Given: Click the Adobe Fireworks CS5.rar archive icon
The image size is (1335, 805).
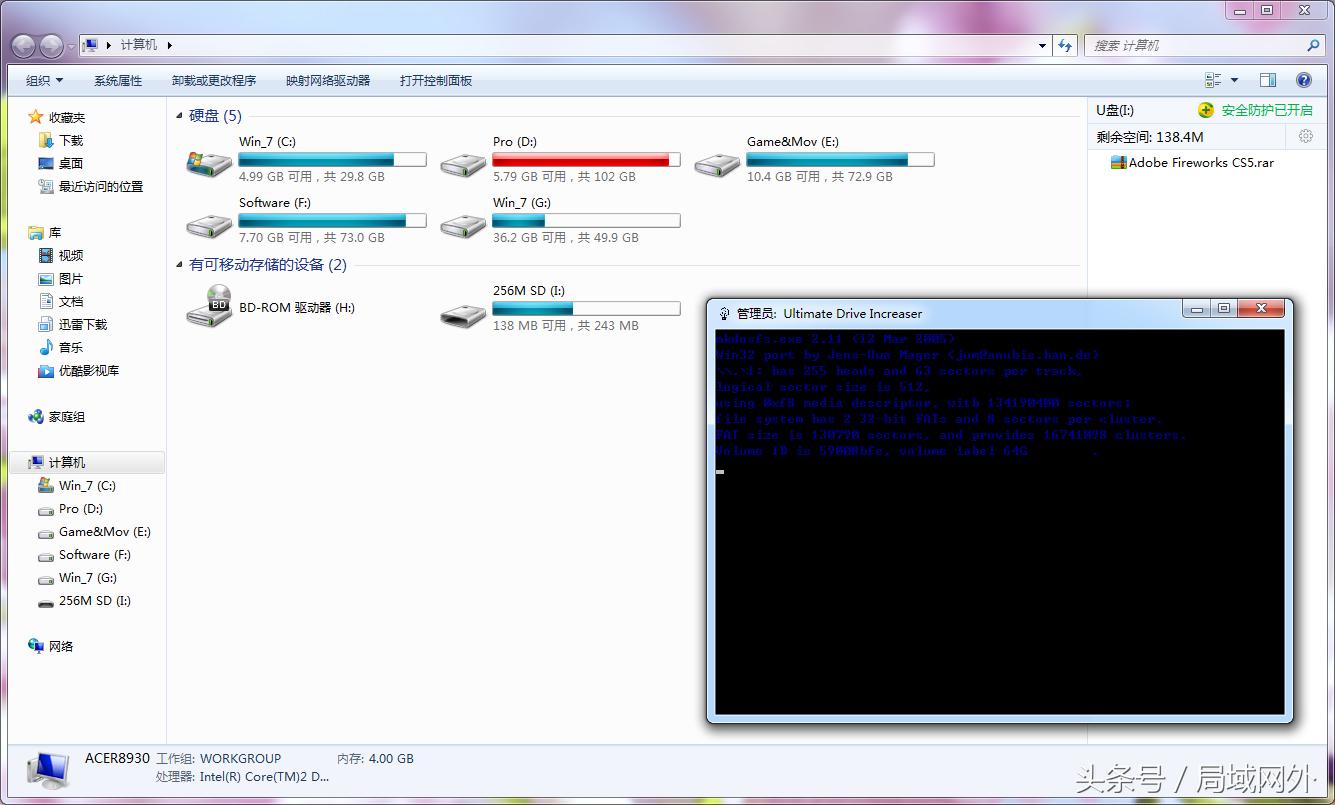Looking at the screenshot, I should coord(1118,162).
